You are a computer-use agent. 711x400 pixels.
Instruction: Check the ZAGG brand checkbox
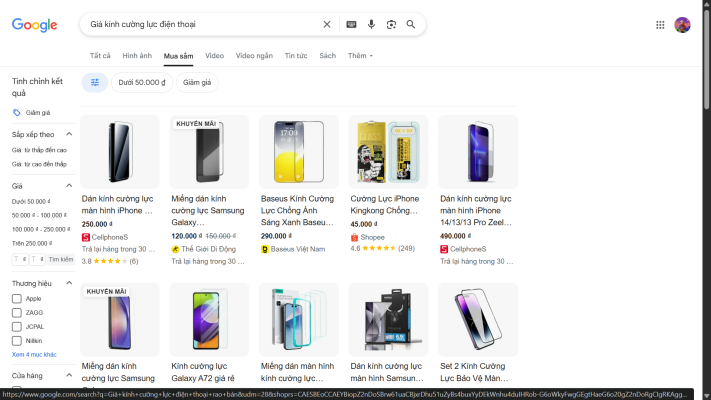click(17, 312)
